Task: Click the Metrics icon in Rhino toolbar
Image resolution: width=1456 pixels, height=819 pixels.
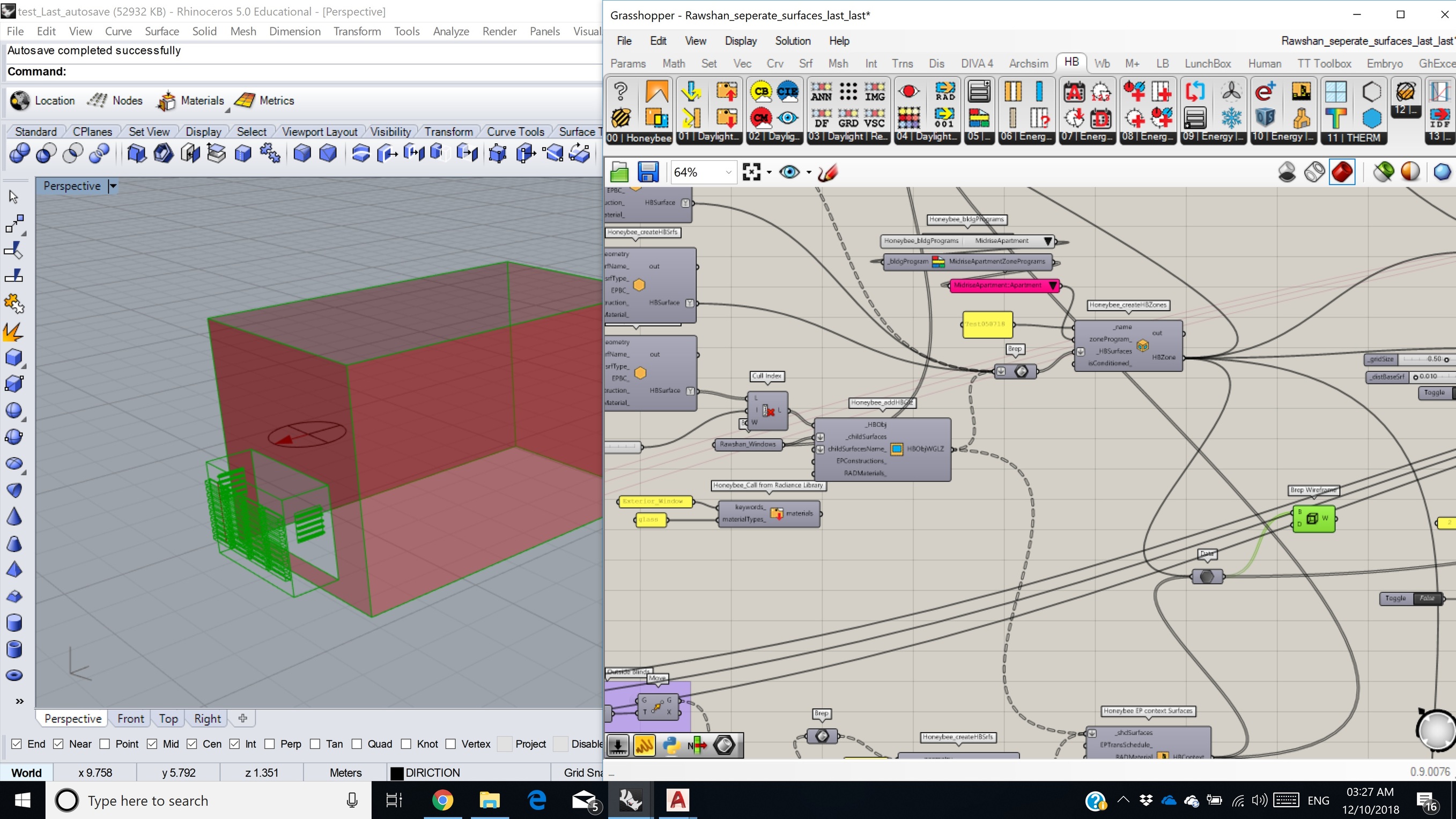Action: click(245, 101)
